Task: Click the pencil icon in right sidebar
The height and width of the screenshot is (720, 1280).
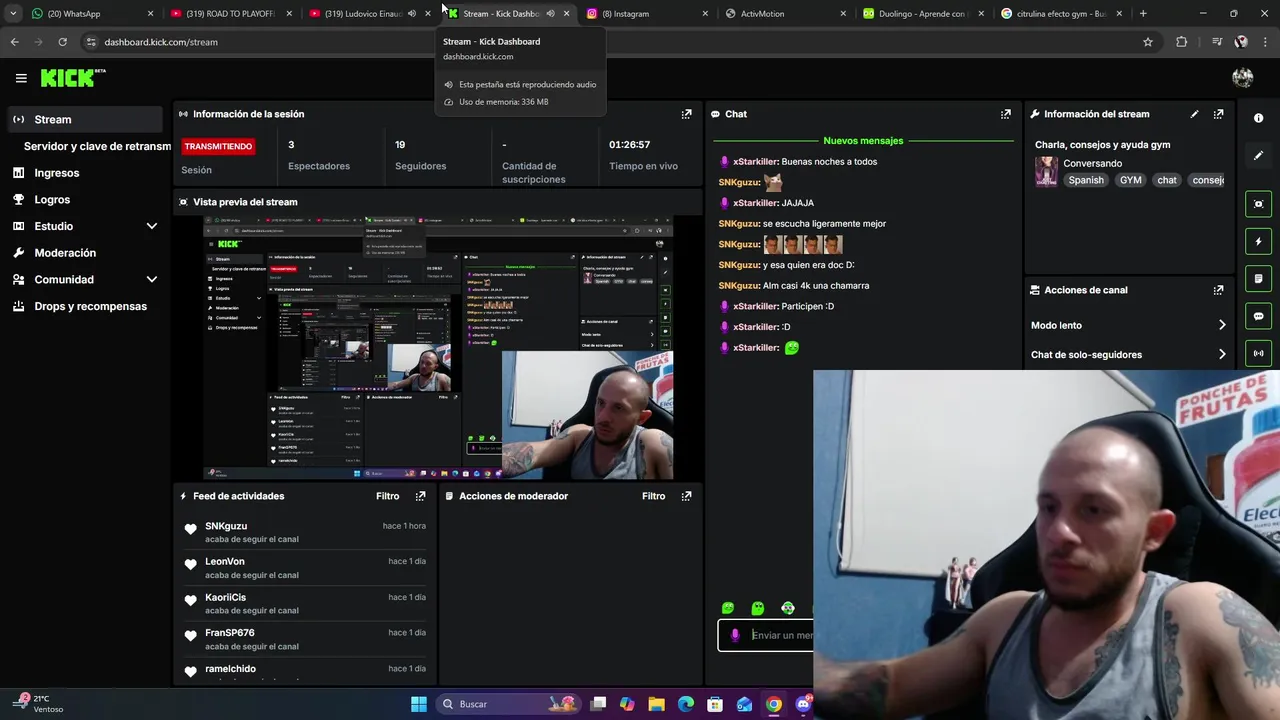Action: coord(1258,155)
